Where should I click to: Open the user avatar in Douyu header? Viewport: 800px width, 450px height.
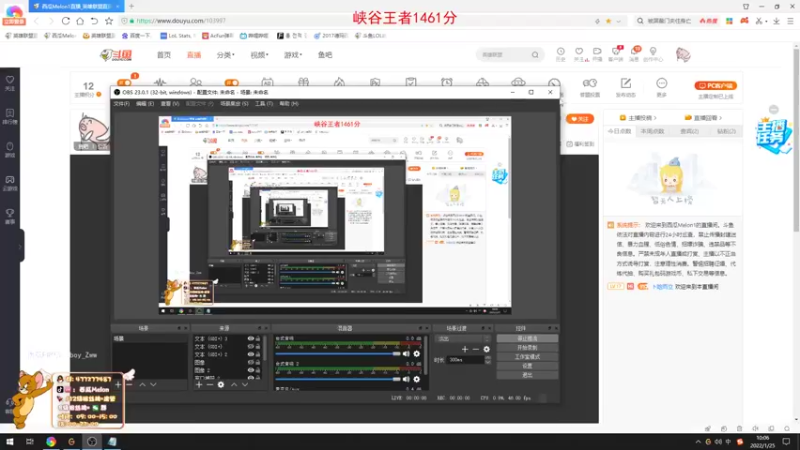pos(683,55)
